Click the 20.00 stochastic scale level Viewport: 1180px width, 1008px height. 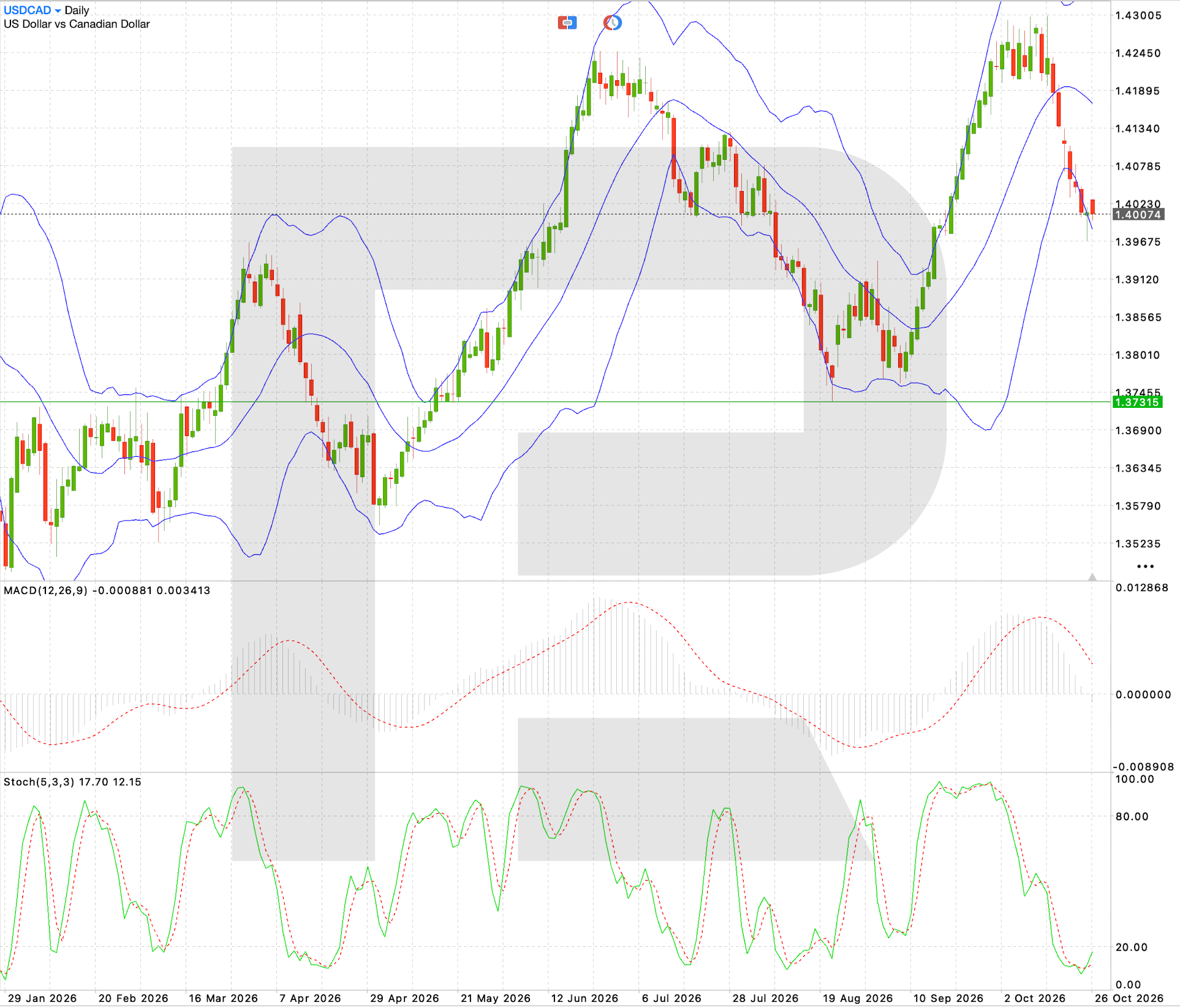pyautogui.click(x=1132, y=947)
